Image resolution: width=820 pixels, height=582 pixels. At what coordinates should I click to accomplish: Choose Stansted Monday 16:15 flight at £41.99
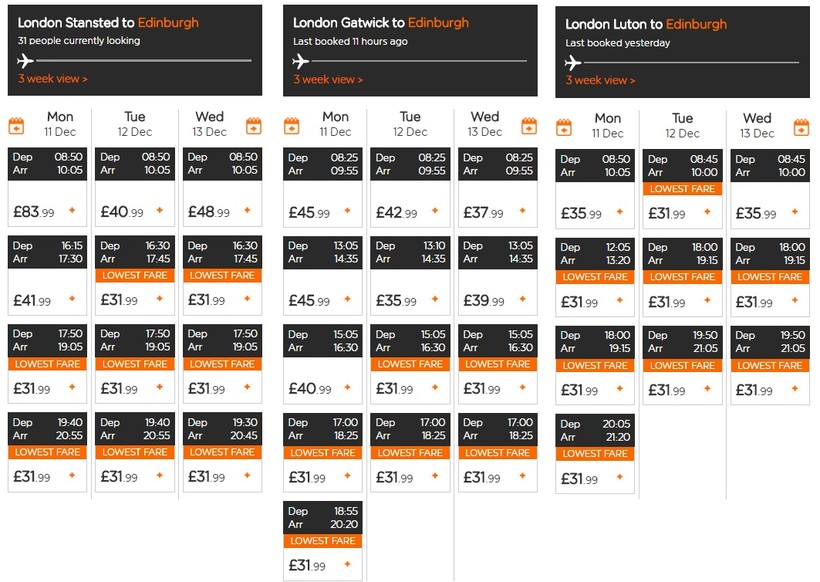(x=47, y=275)
